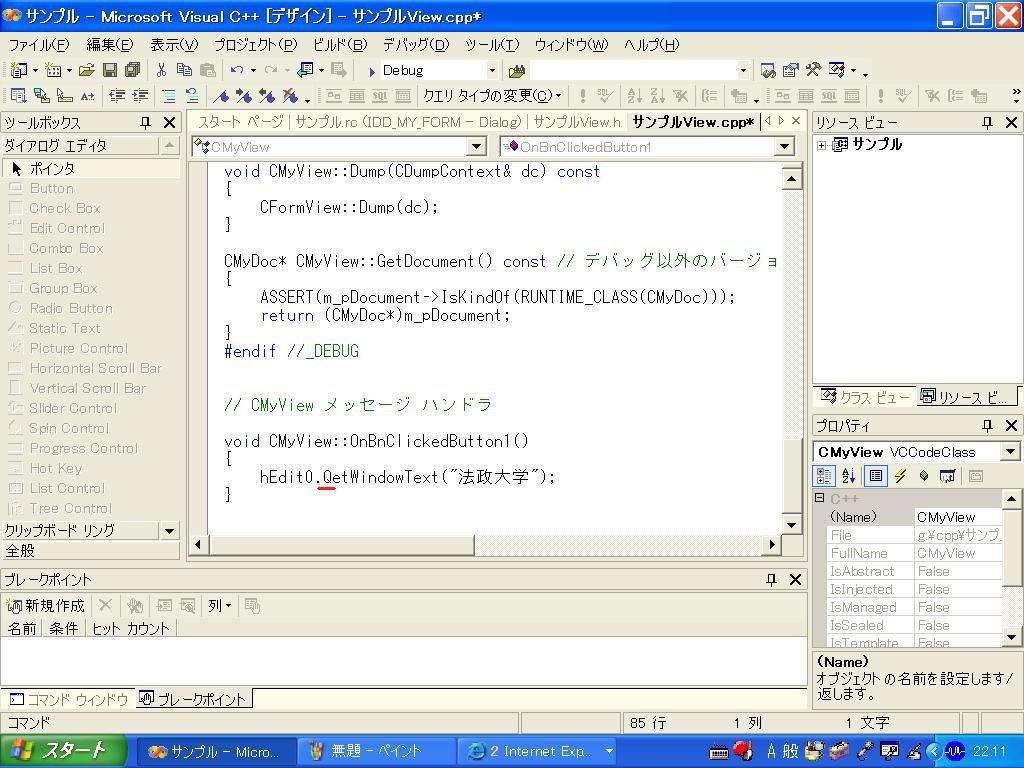Open the Find combo box dropdown arrow
Image resolution: width=1024 pixels, height=768 pixels.
[743, 71]
